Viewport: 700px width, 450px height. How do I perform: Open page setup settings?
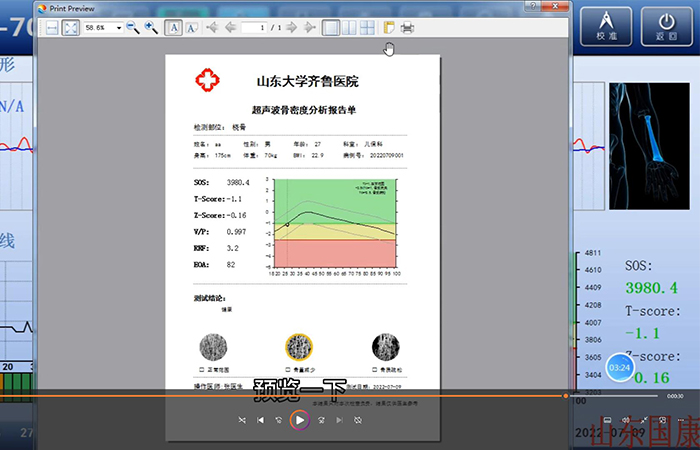coord(389,28)
